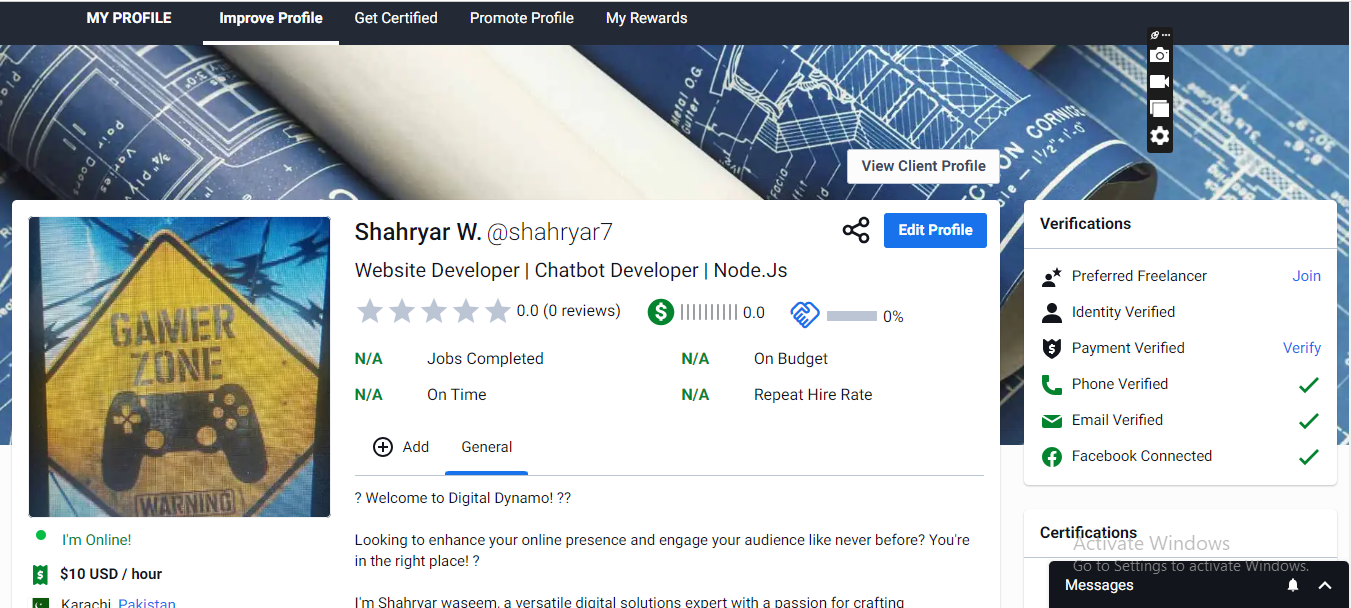Screen dimensions: 1351x608
Task: Open the Promote Profile tab
Action: pyautogui.click(x=522, y=18)
